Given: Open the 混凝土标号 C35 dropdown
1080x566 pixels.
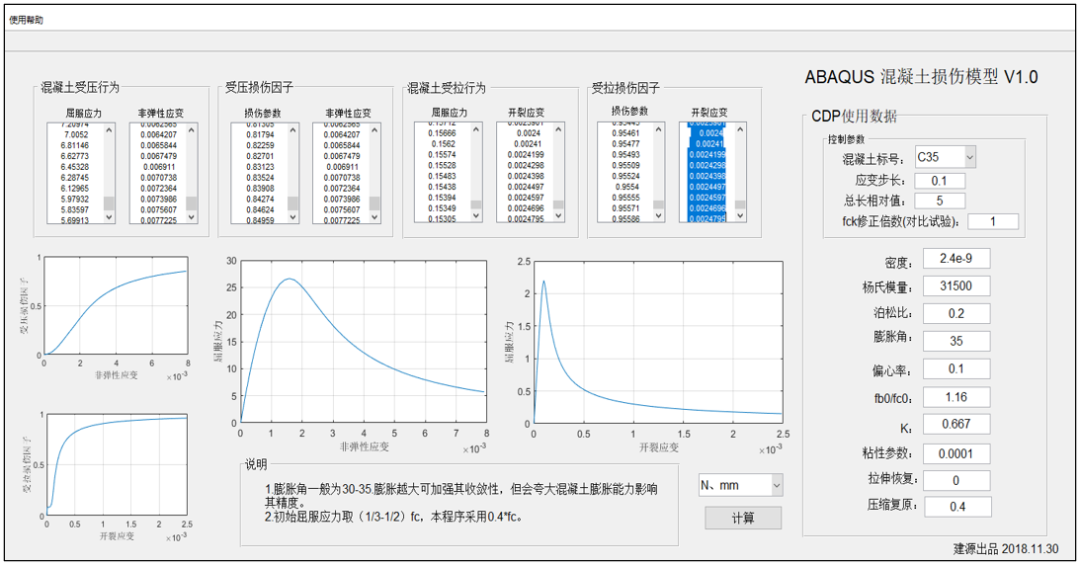Looking at the screenshot, I should point(944,157).
